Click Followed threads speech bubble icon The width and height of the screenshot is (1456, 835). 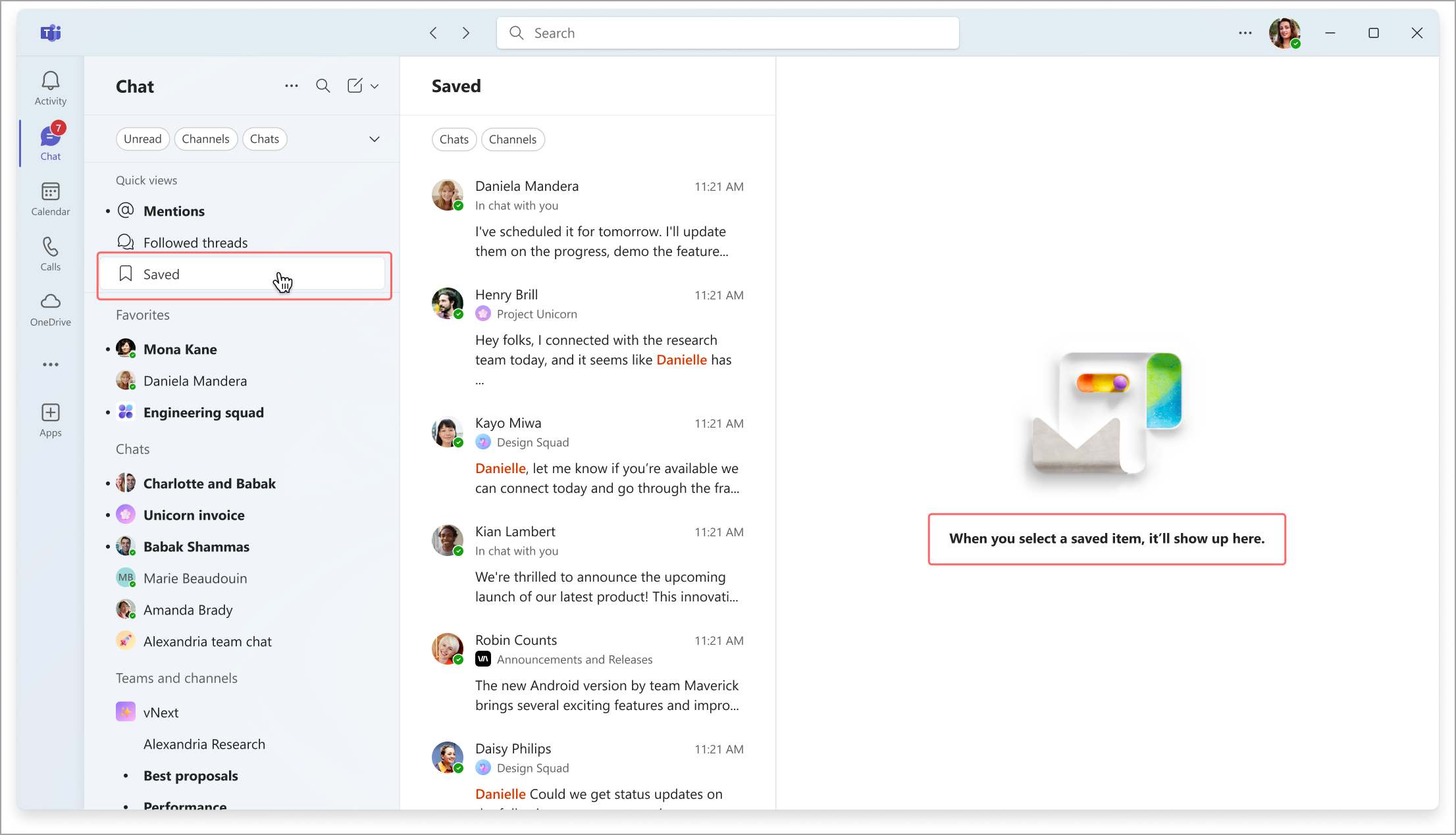(x=125, y=242)
